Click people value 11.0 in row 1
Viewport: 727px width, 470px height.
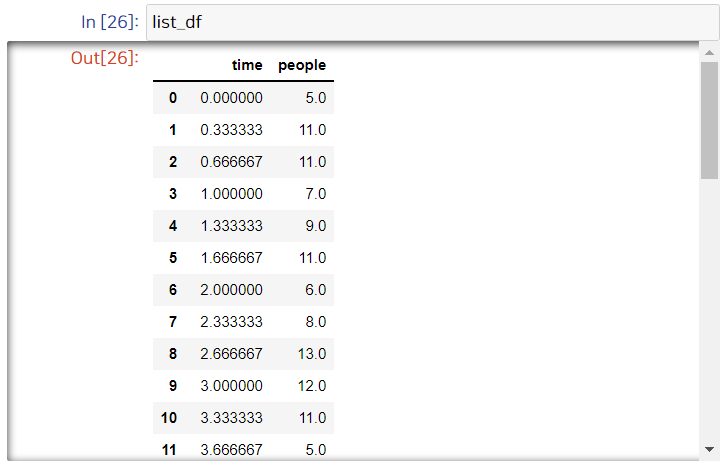[x=312, y=130]
